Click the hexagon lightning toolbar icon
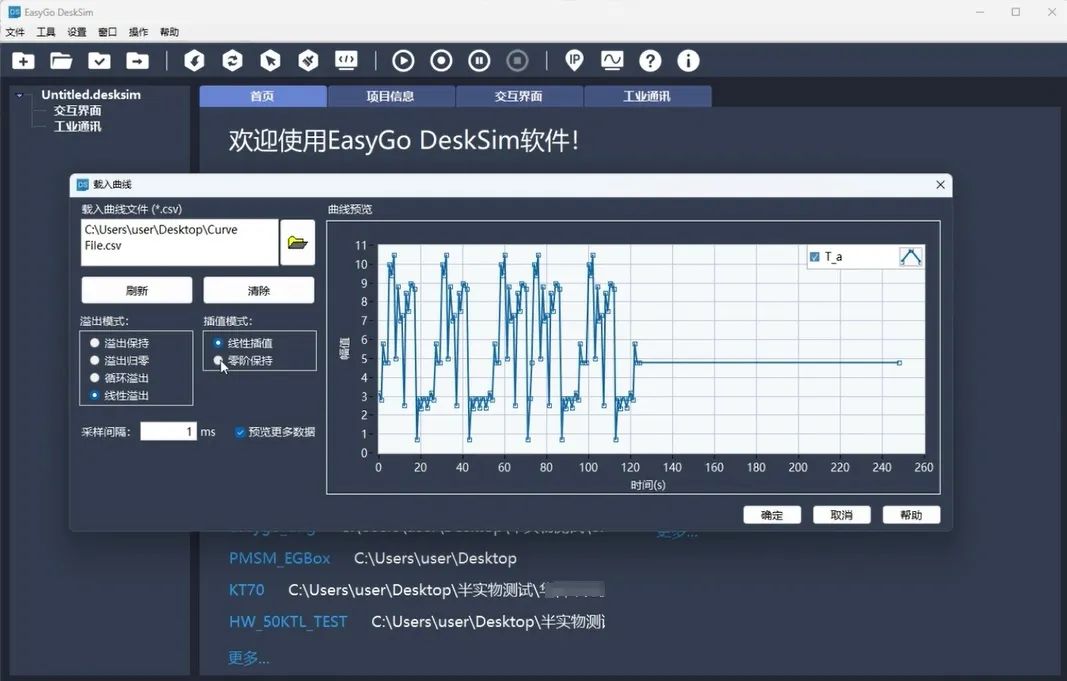 pyautogui.click(x=195, y=61)
